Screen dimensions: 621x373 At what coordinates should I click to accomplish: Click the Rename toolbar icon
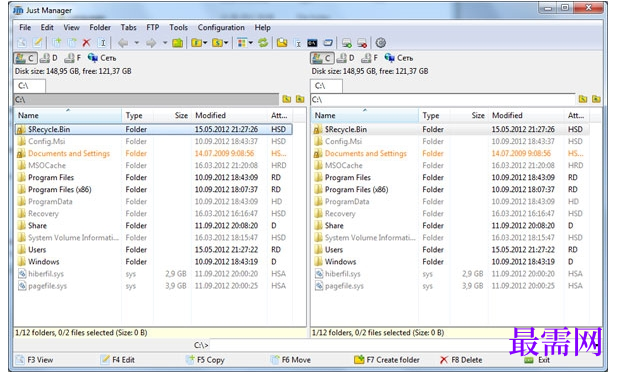pos(102,43)
